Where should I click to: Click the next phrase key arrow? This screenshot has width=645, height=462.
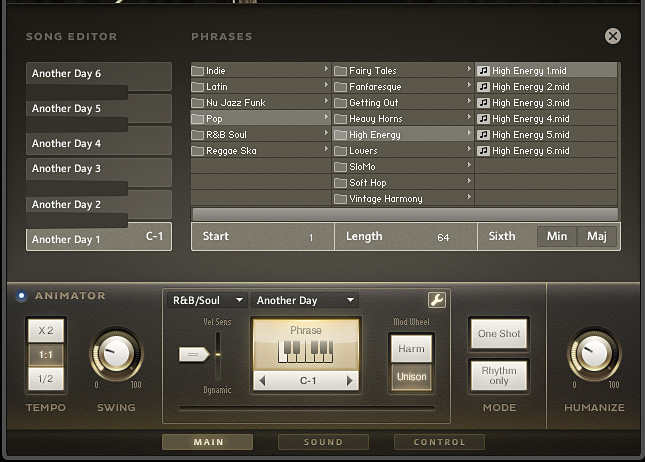[x=350, y=381]
